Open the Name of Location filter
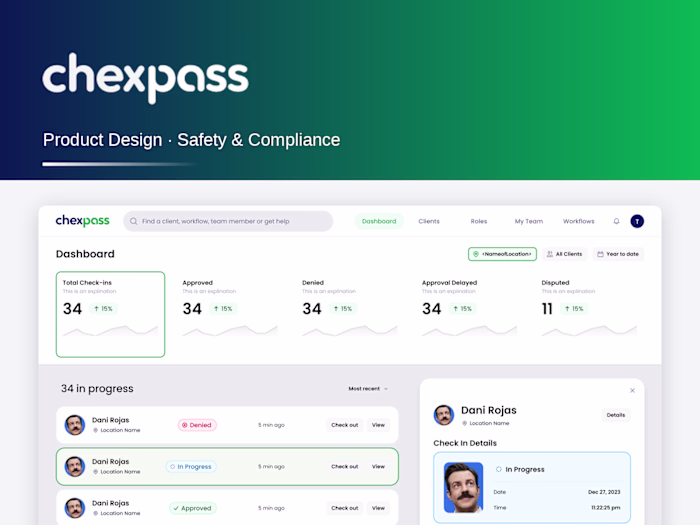The width and height of the screenshot is (700, 525). (x=502, y=254)
